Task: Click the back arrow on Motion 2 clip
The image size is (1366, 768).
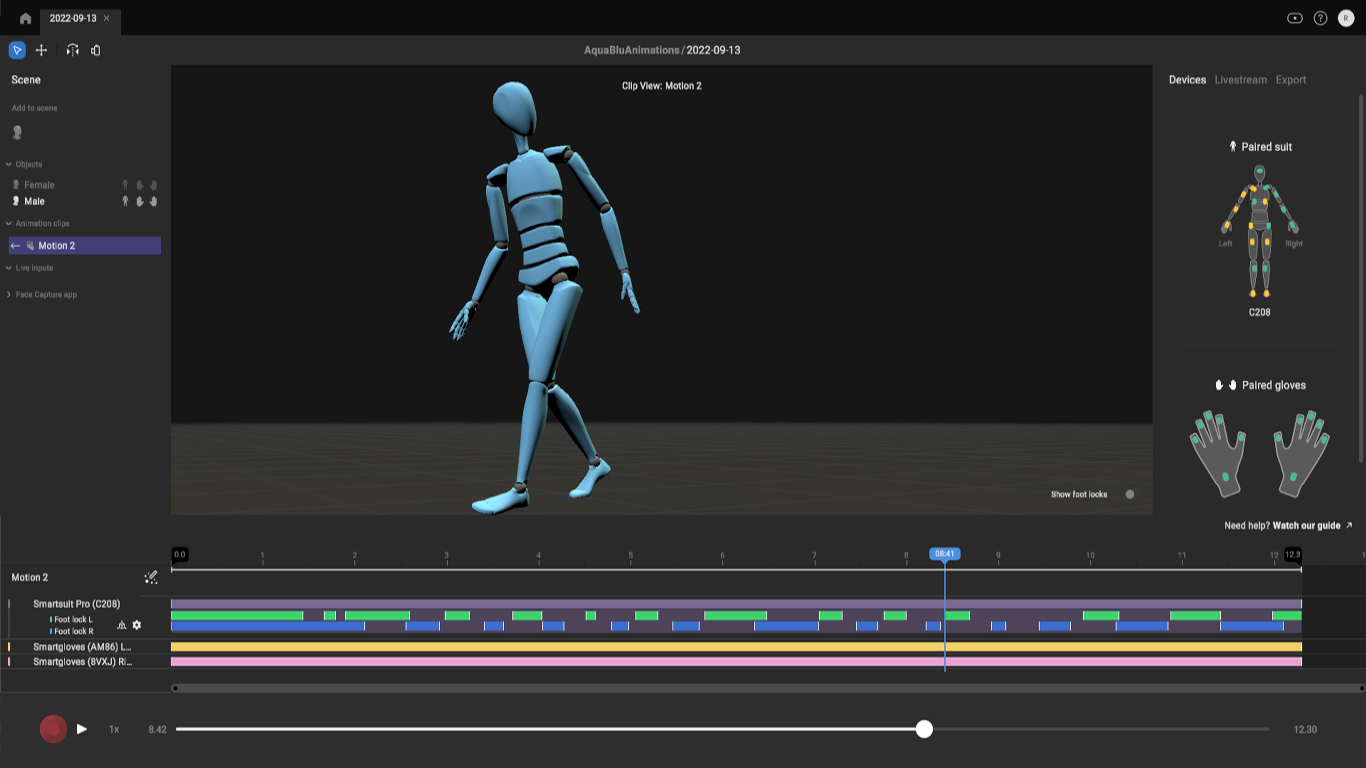Action: (15, 245)
